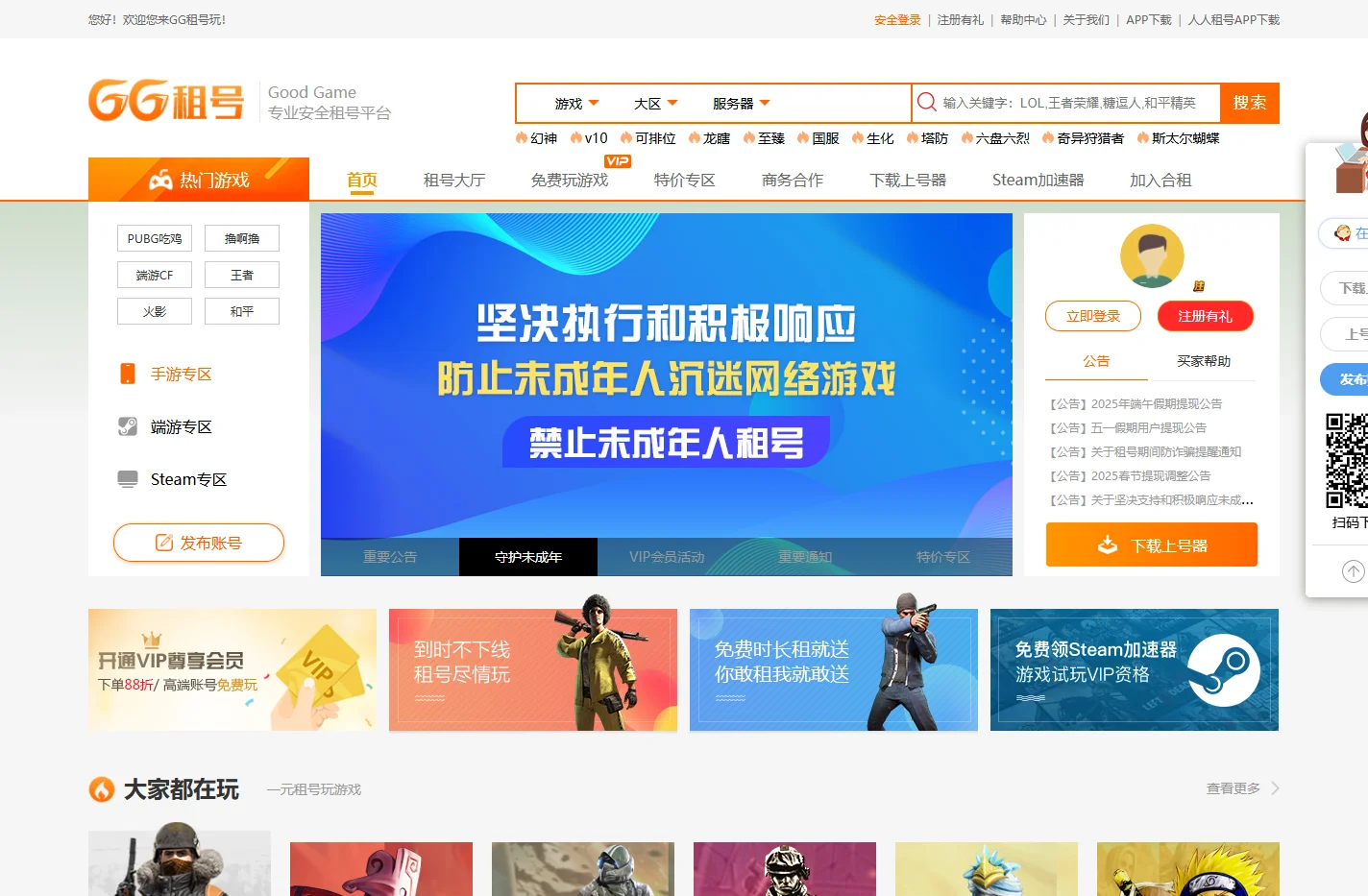Click the gamepad icon in 热门游戏
The image size is (1368, 896).
point(160,180)
